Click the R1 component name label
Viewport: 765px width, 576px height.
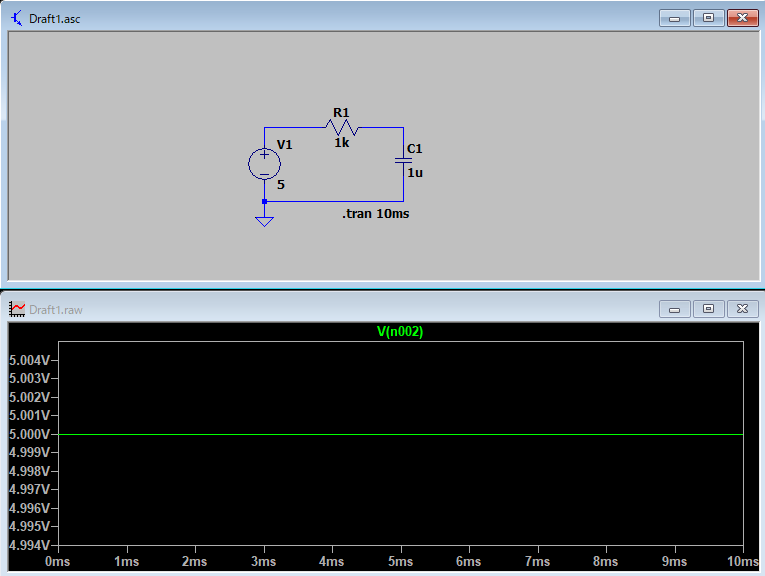tap(341, 112)
